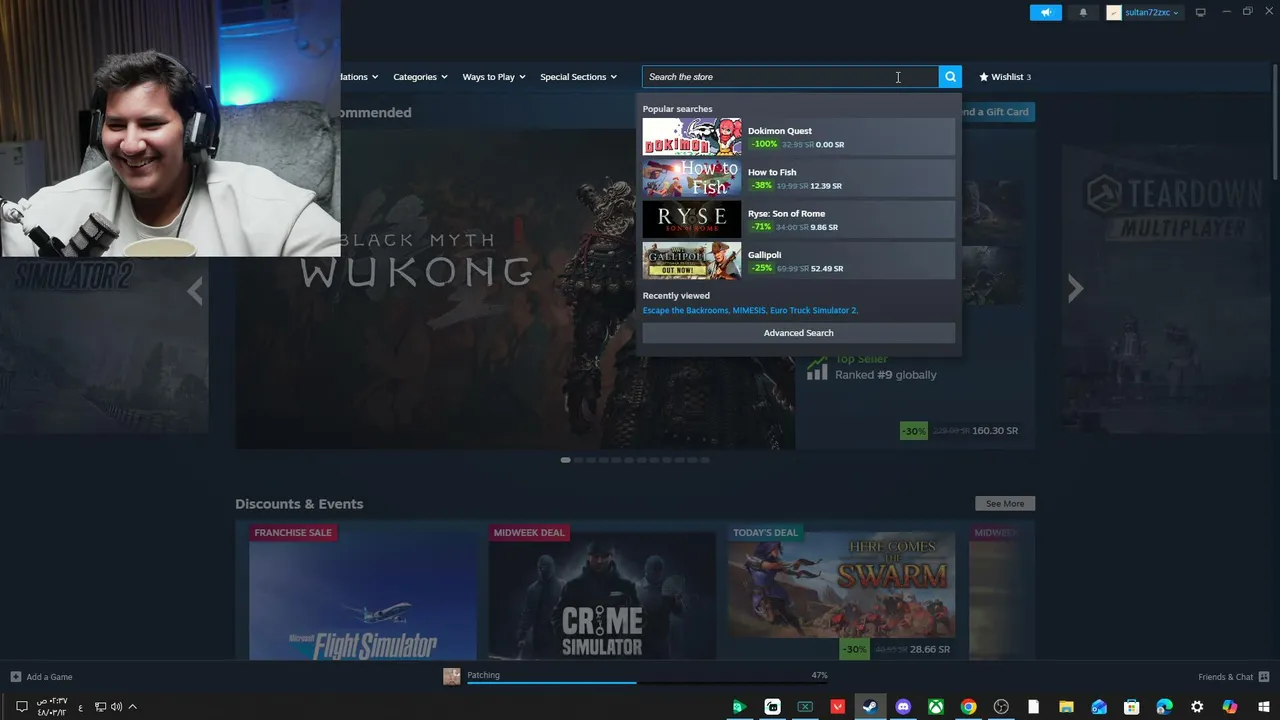1280x720 pixels.
Task: Select Ryse: Son of Rome suggestion
Action: [x=798, y=220]
